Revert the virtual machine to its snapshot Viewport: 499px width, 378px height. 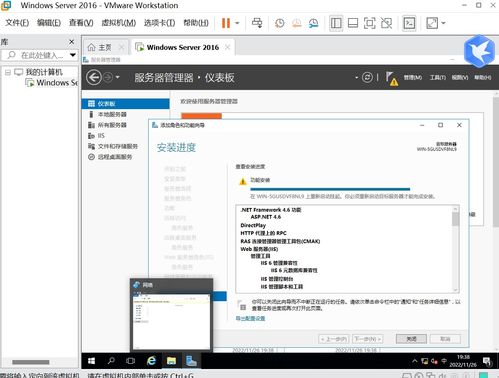[296, 23]
